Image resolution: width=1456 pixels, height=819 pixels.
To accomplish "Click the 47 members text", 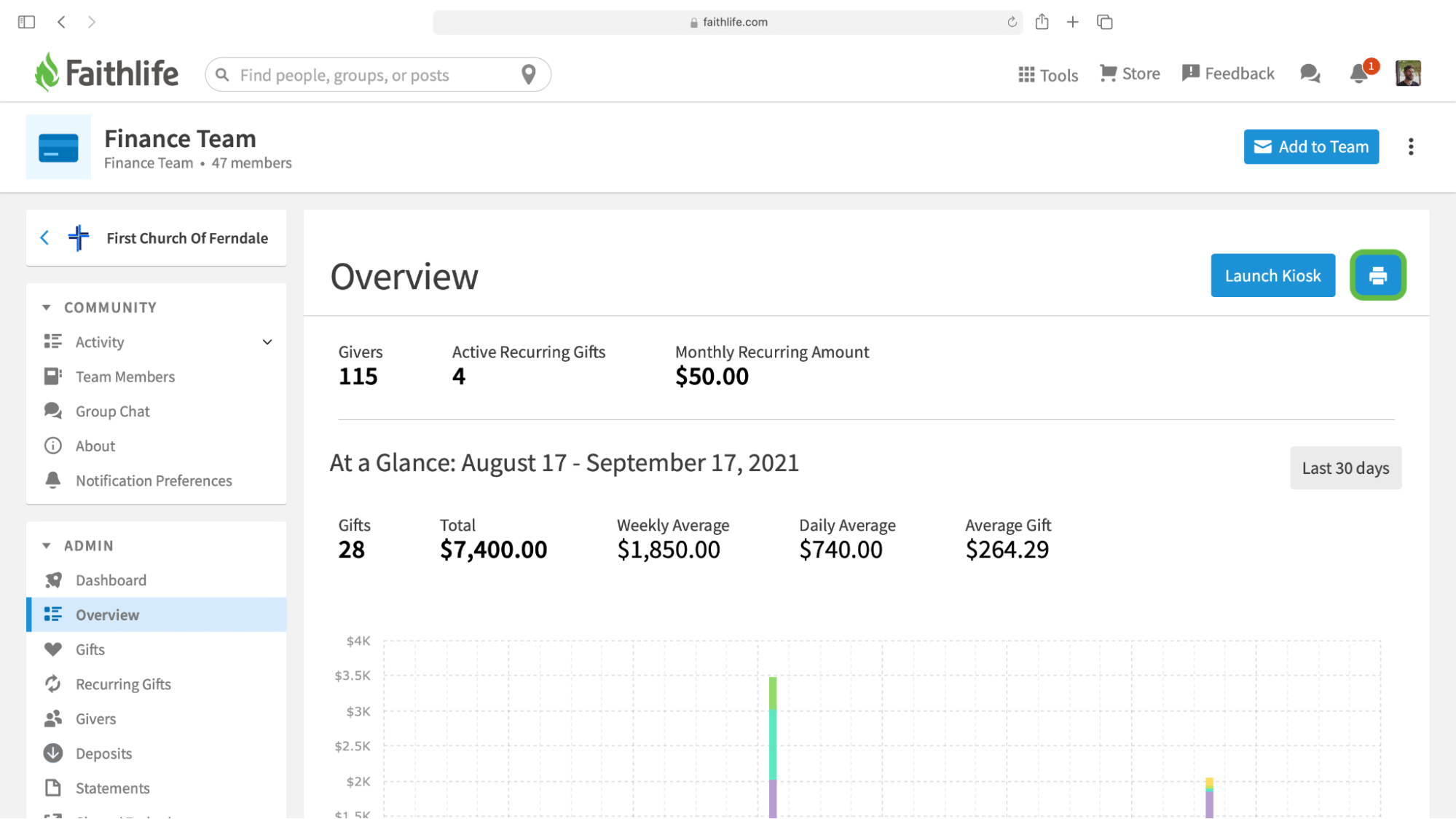I will pyautogui.click(x=251, y=163).
